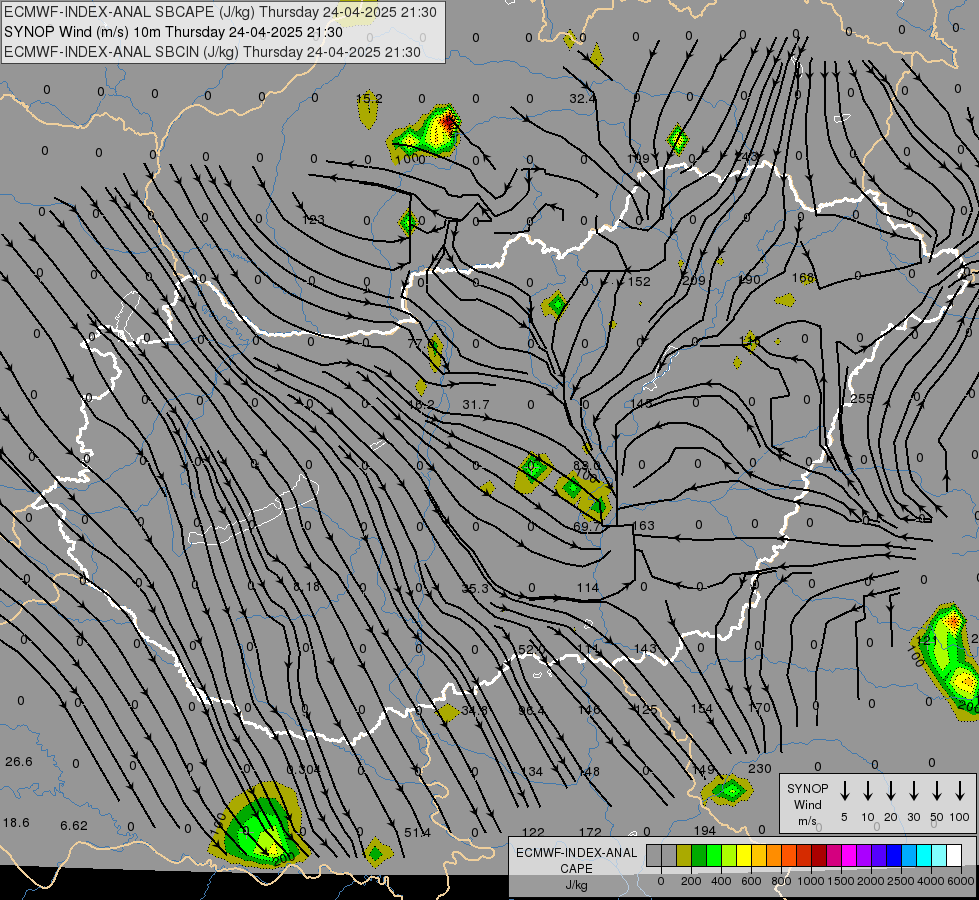This screenshot has width=979, height=900.
Task: Click the map value 172
Action: (590, 832)
